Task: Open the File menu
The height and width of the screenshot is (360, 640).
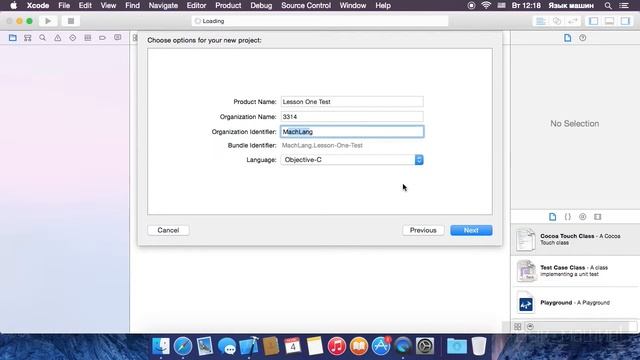Action: tap(64, 6)
